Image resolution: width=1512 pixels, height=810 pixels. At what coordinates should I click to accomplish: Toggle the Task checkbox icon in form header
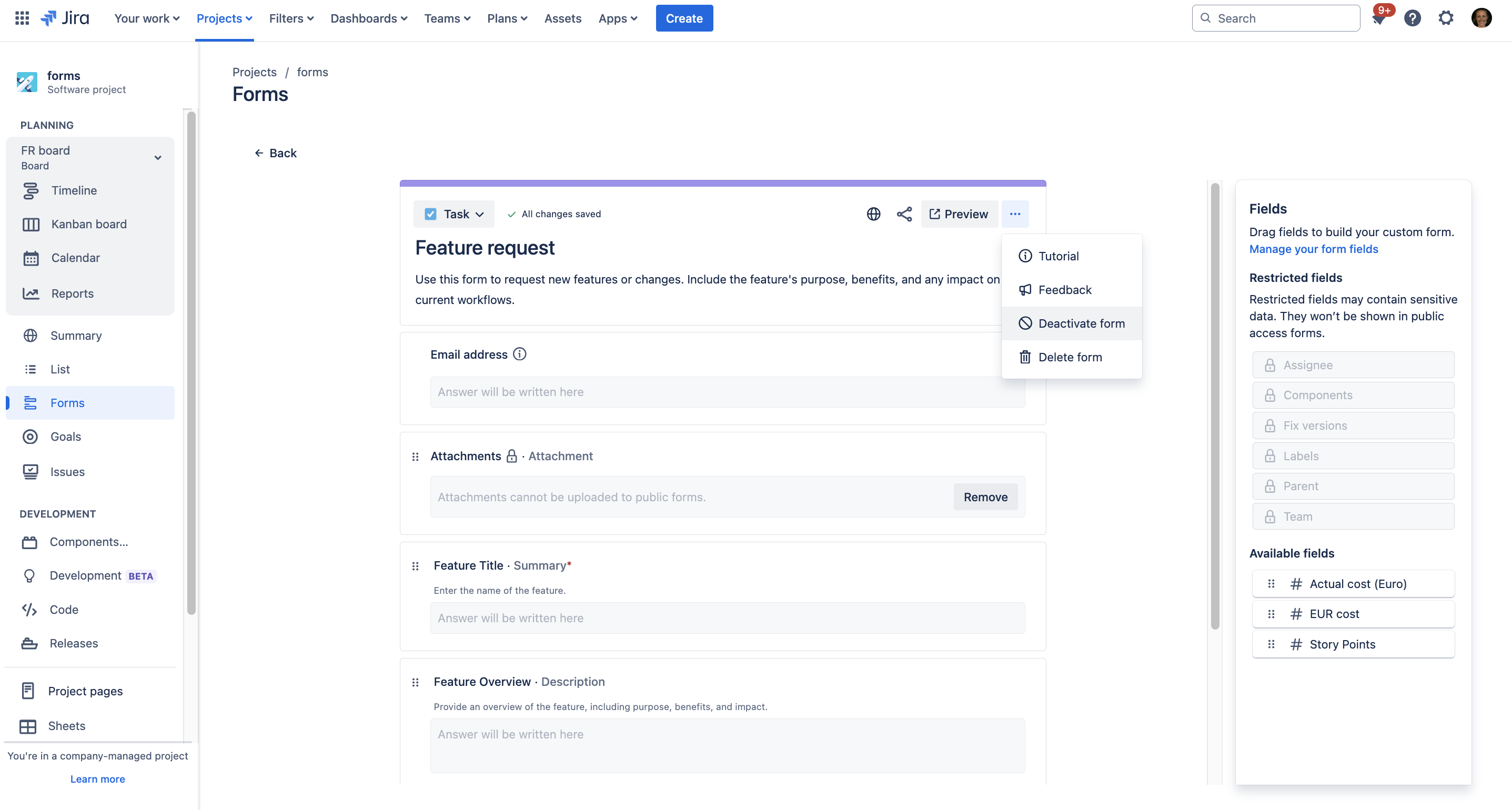point(430,214)
